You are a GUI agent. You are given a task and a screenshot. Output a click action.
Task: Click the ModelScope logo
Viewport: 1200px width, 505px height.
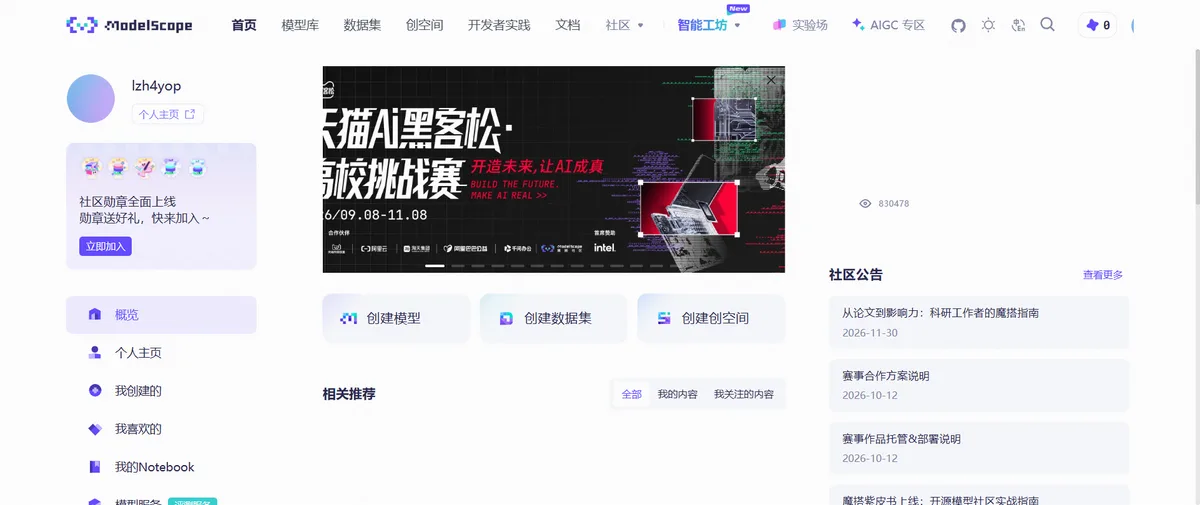(129, 25)
